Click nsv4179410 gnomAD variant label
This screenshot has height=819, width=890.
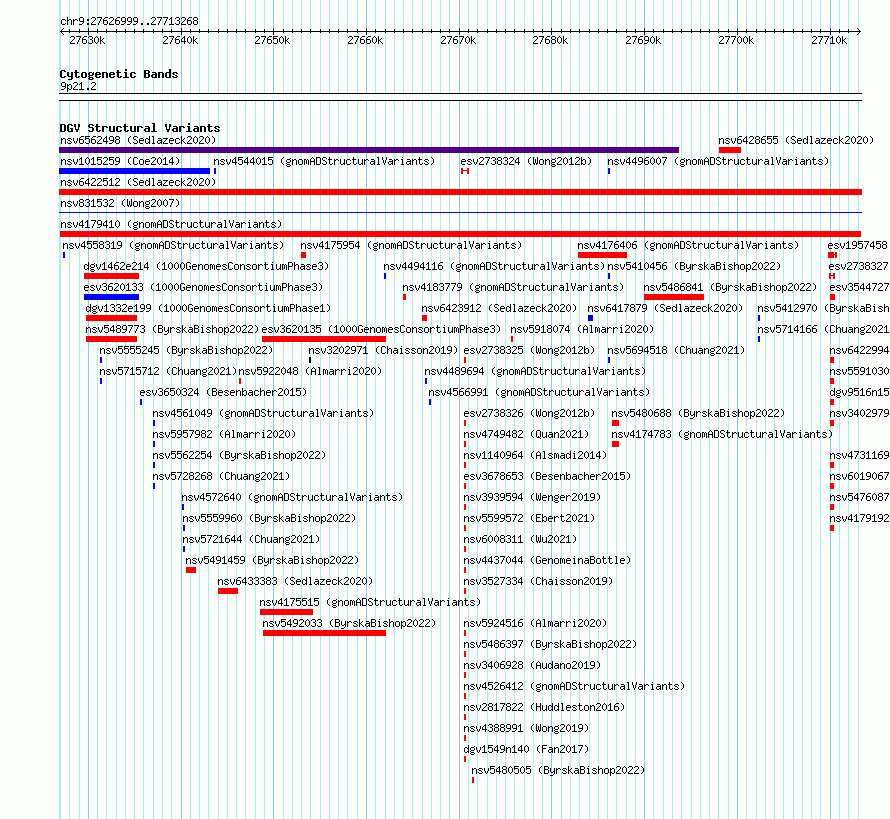tap(171, 224)
